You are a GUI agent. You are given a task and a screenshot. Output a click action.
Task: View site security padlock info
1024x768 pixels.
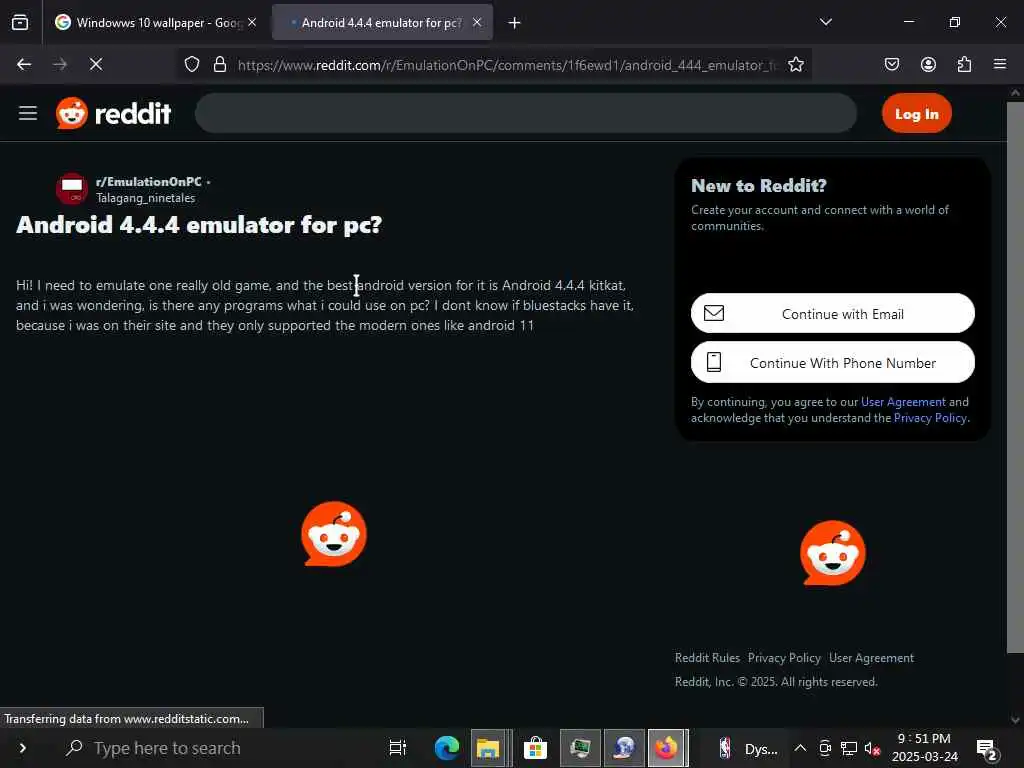coord(220,65)
